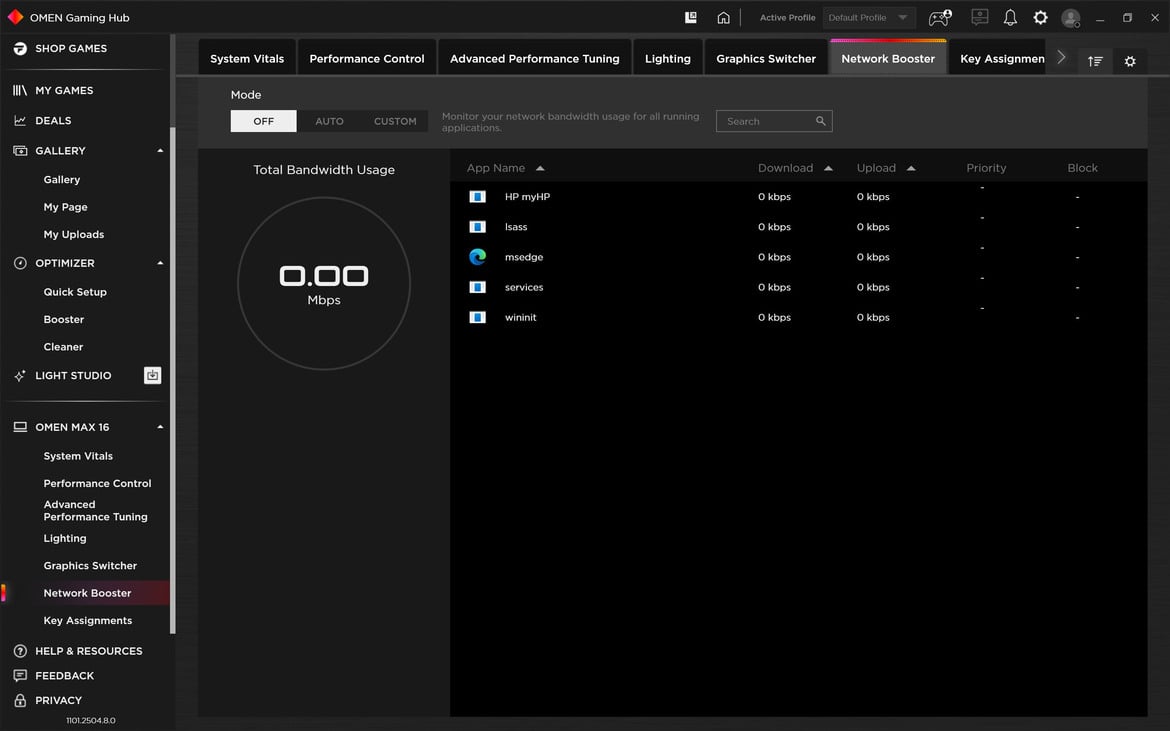Click the msedge browser icon

478,257
